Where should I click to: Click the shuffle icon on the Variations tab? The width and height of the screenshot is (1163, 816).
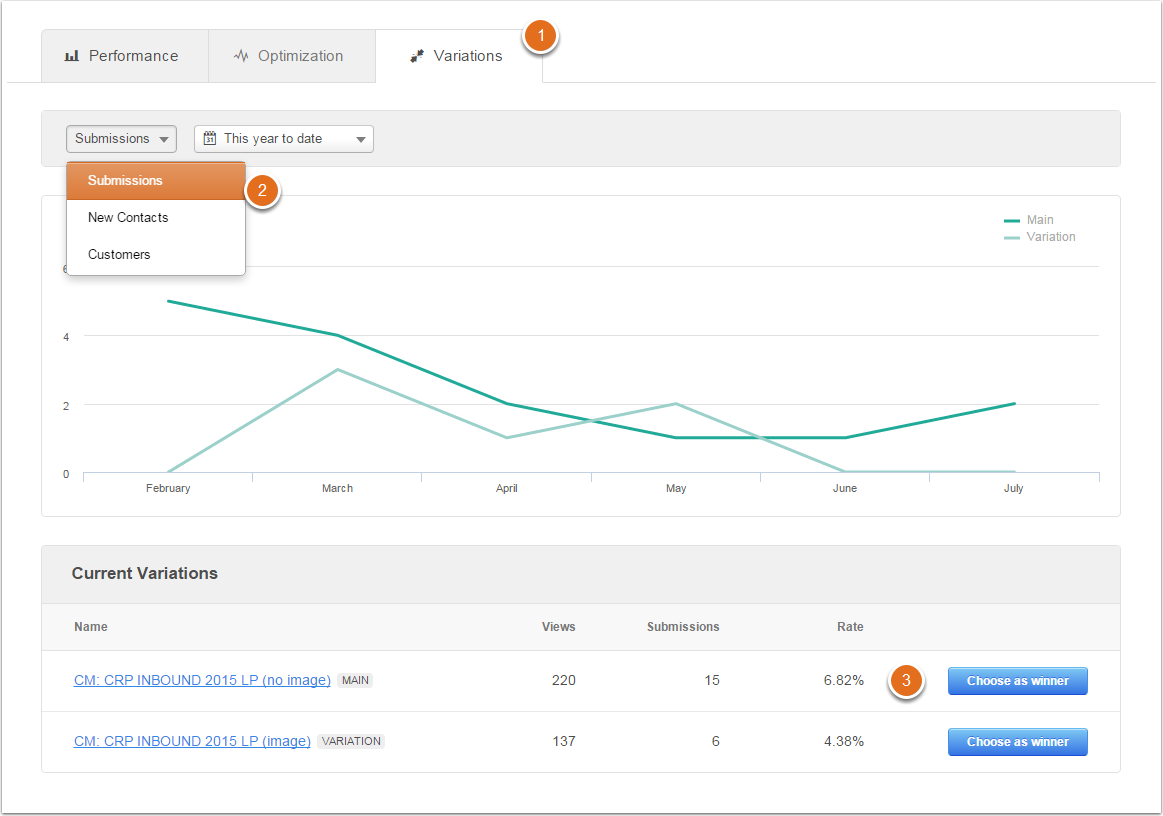click(x=417, y=55)
